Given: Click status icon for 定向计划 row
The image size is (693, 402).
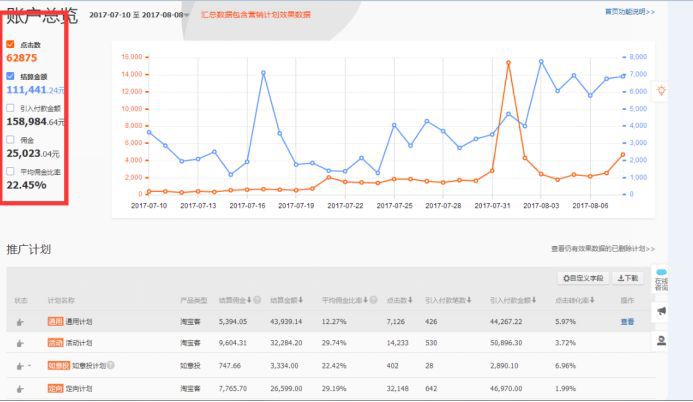Looking at the screenshot, I should (19, 387).
